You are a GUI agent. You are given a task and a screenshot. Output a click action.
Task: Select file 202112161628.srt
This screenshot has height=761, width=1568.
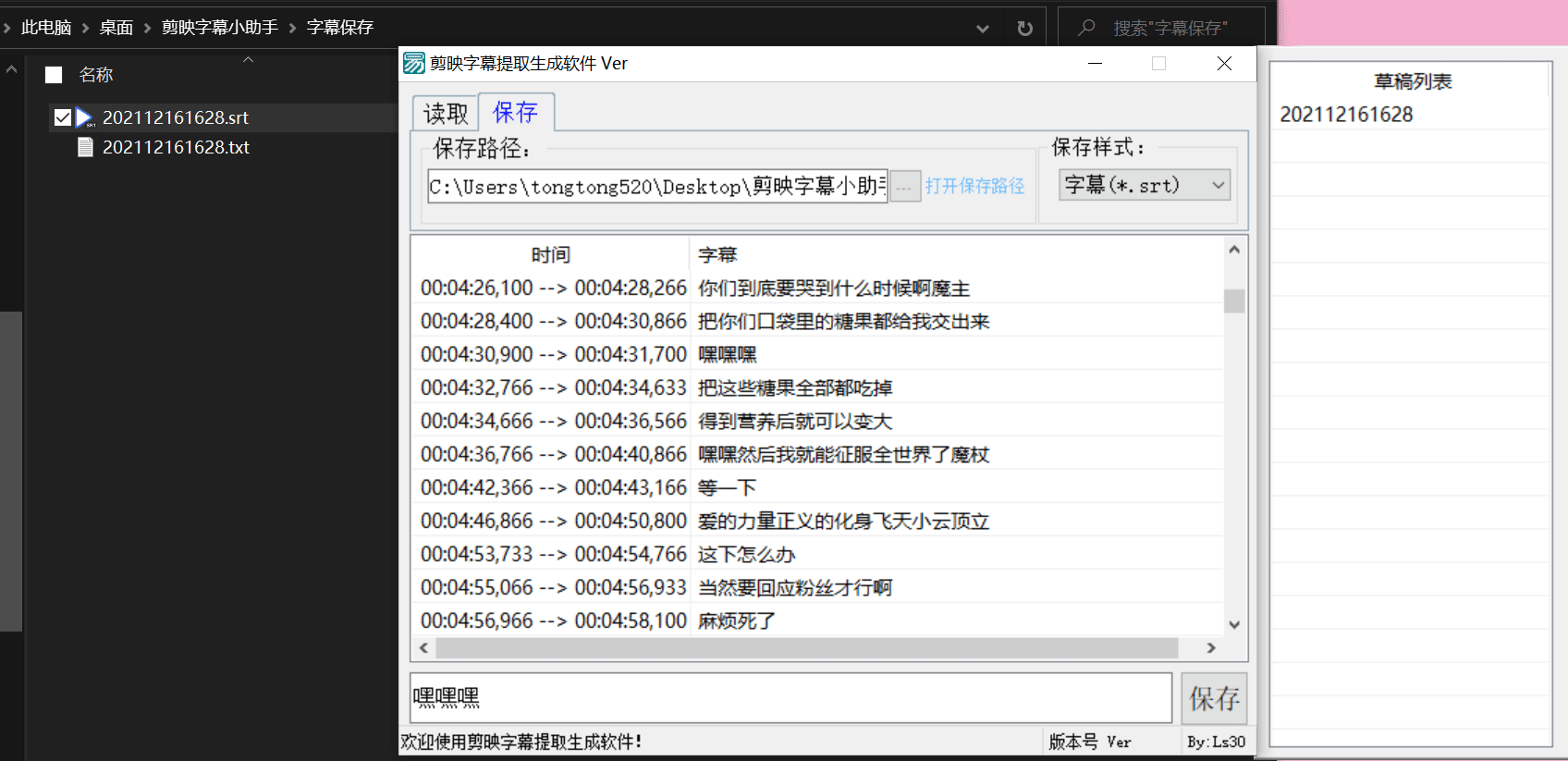click(x=176, y=117)
